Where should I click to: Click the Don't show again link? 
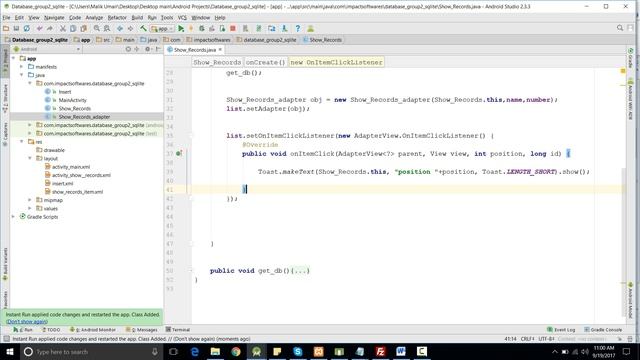pyautogui.click(x=27, y=322)
